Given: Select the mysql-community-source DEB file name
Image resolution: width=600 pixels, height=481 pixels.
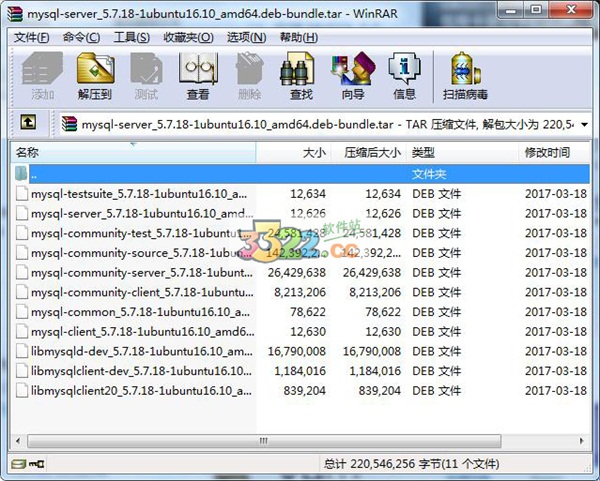Looking at the screenshot, I should point(141,253).
